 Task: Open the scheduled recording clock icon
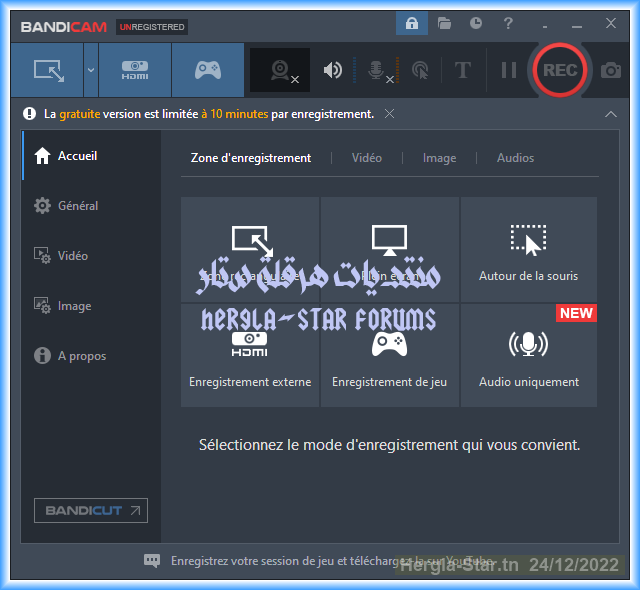(476, 23)
